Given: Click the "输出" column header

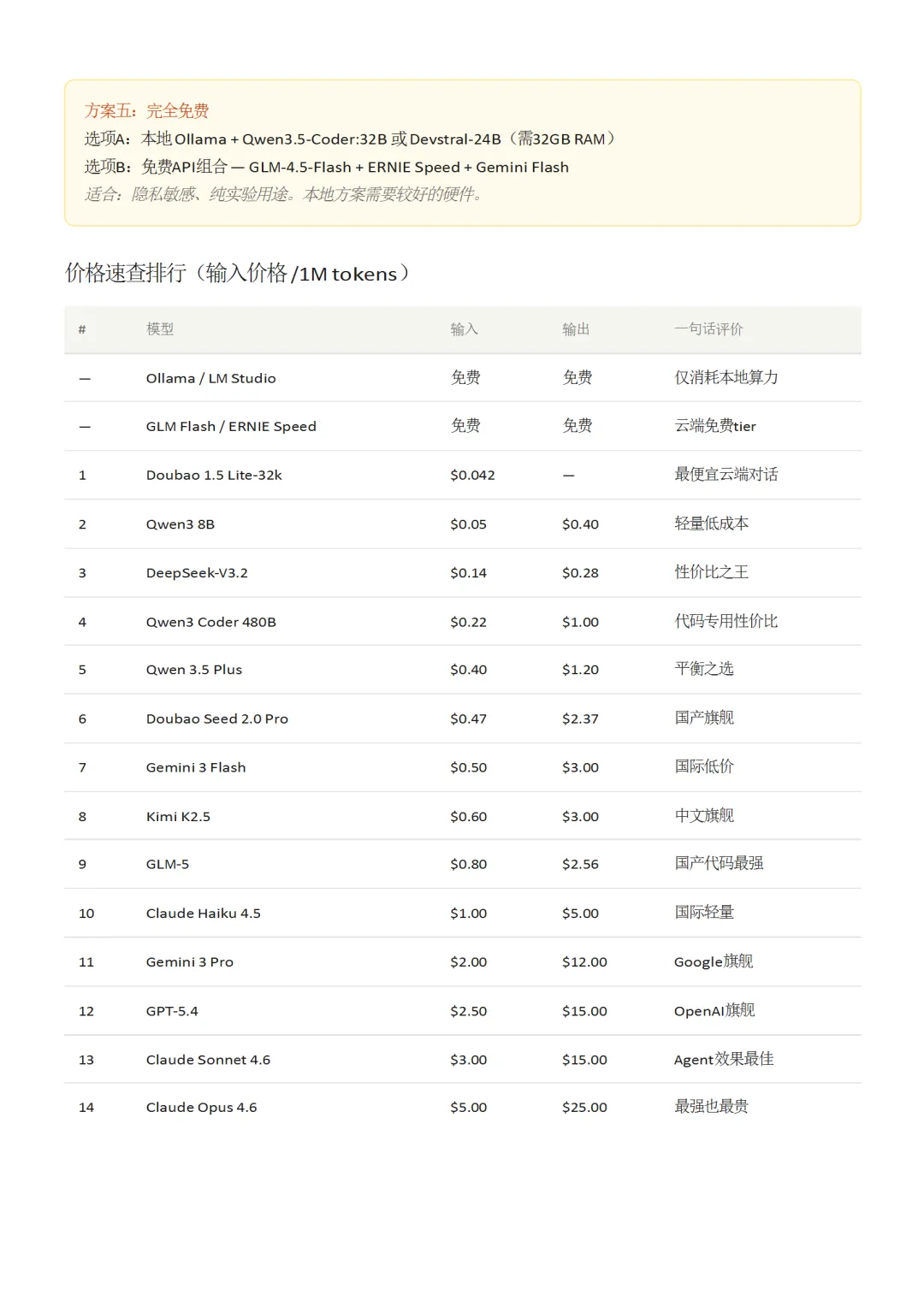Looking at the screenshot, I should click(x=576, y=329).
